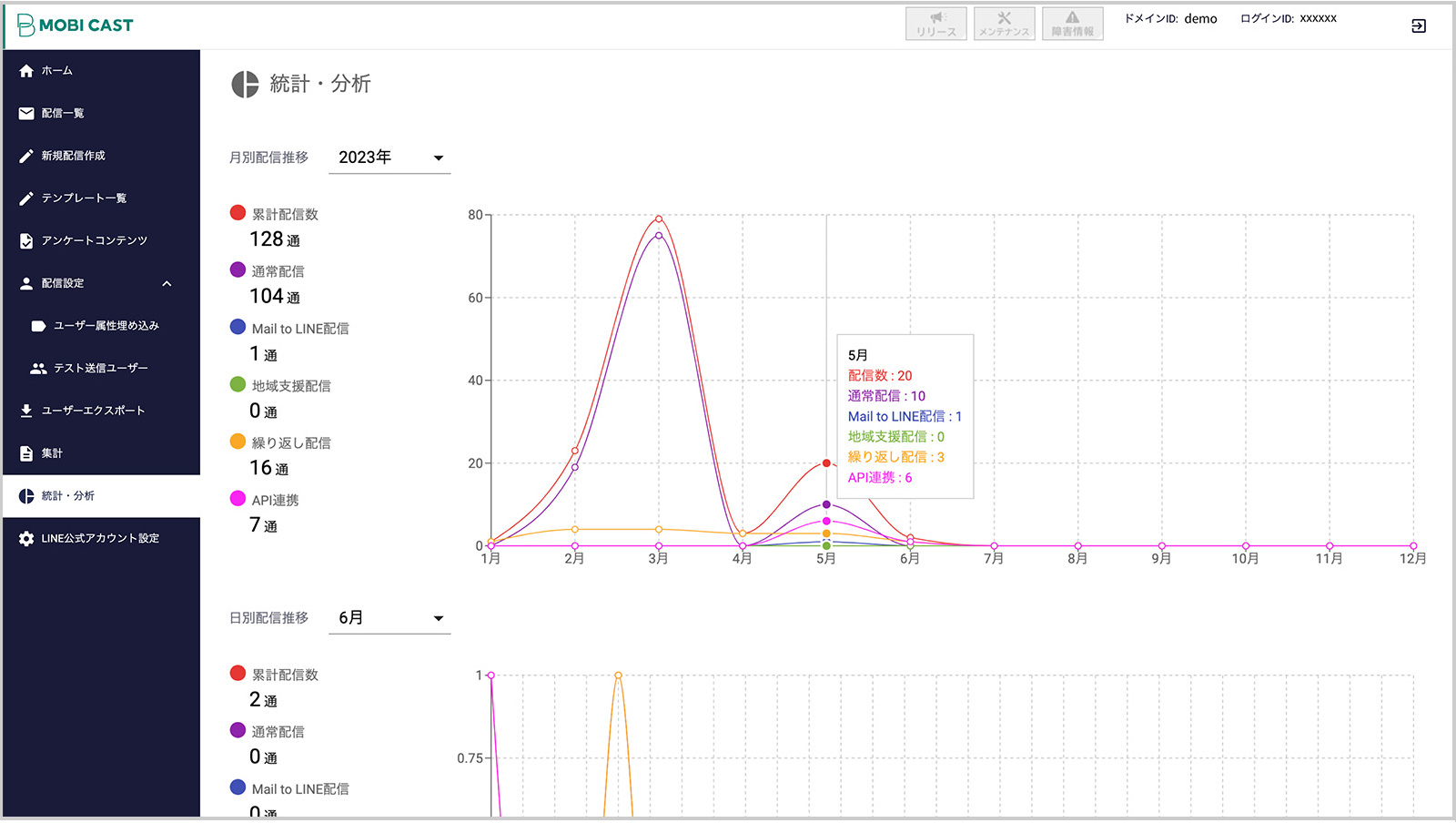Collapse the 配信設定 section chevron

pos(167,284)
